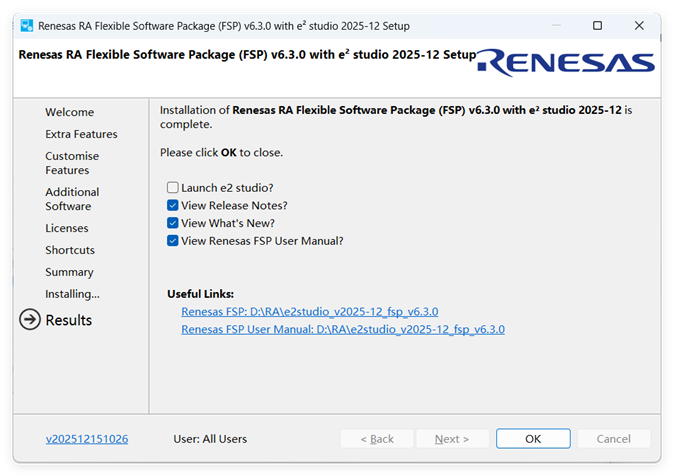Screen dimensions: 674x476
Task: Close the setup window
Action: tap(639, 26)
